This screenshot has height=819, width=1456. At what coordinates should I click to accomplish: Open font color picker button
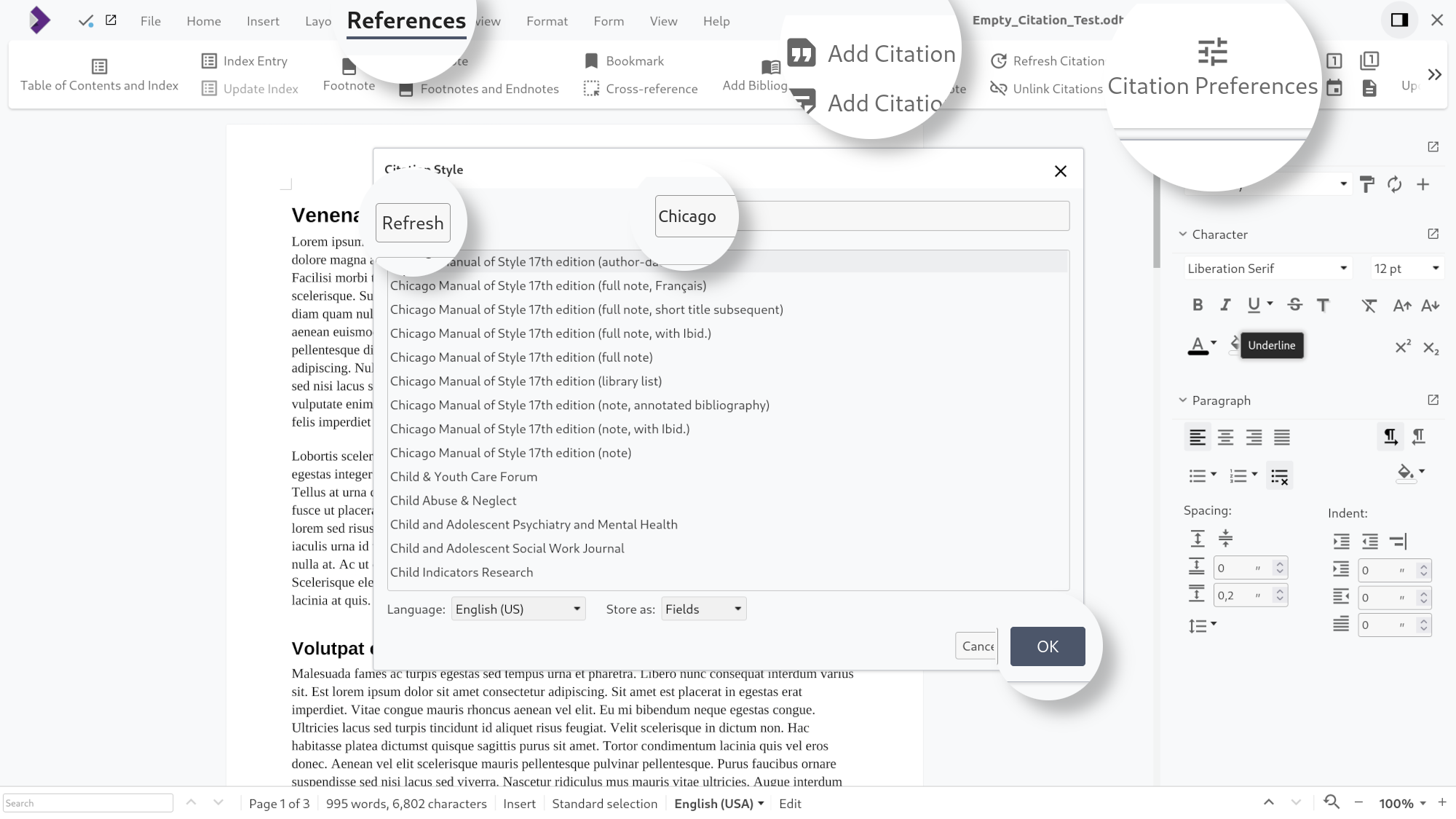tap(1198, 346)
